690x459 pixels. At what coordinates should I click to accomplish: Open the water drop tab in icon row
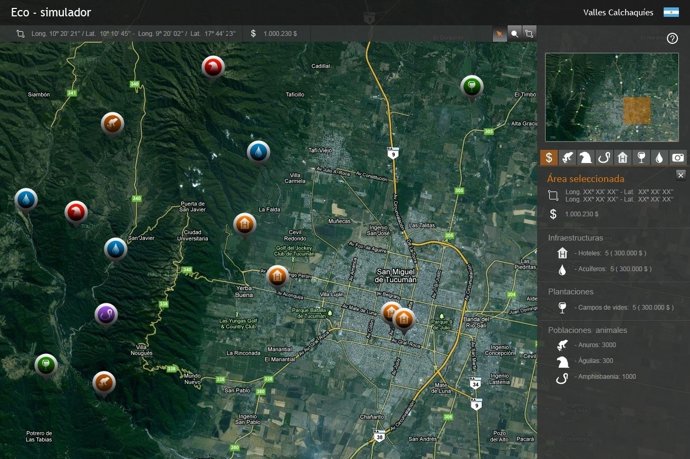pos(659,157)
